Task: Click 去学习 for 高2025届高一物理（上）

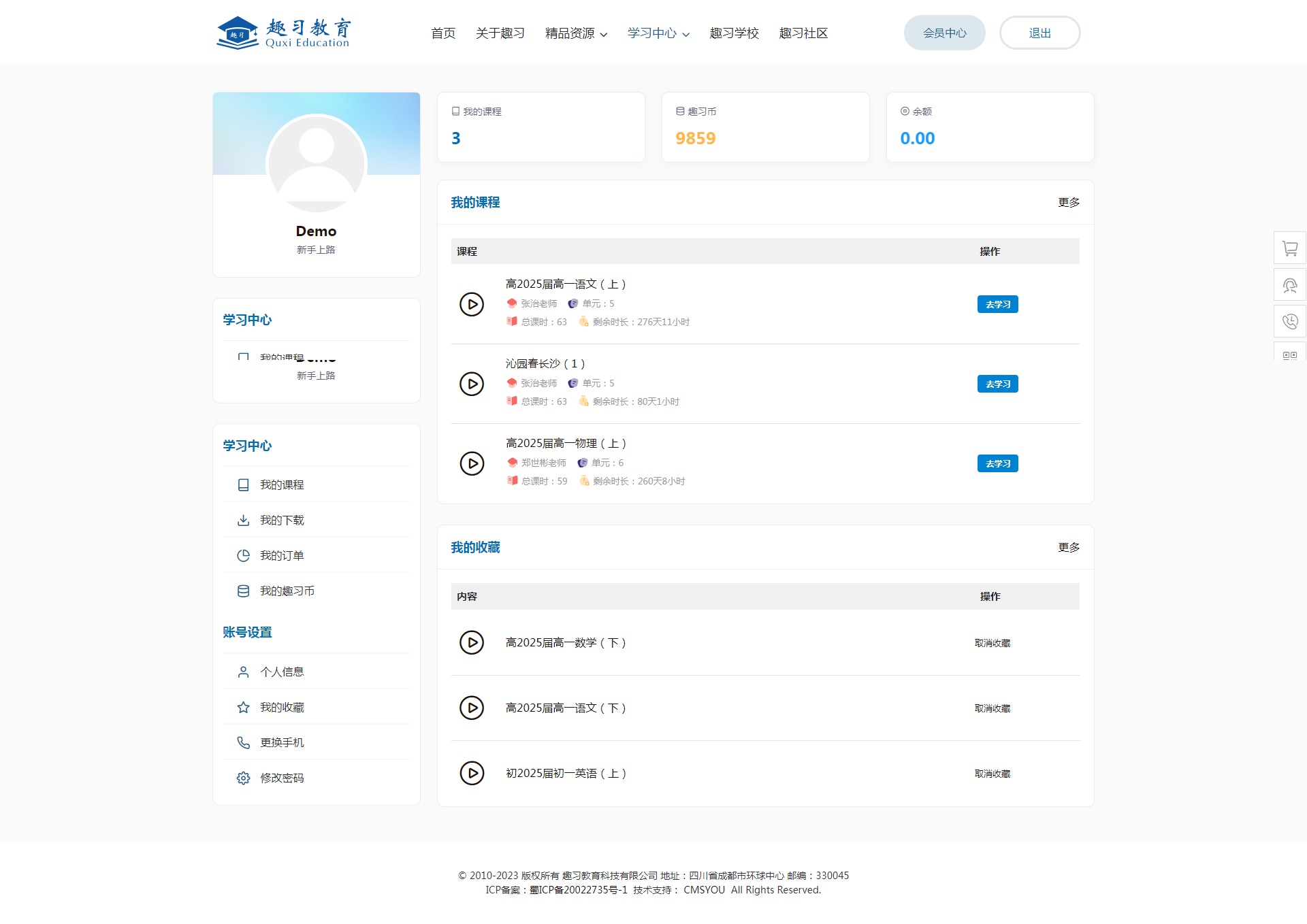Action: [998, 463]
